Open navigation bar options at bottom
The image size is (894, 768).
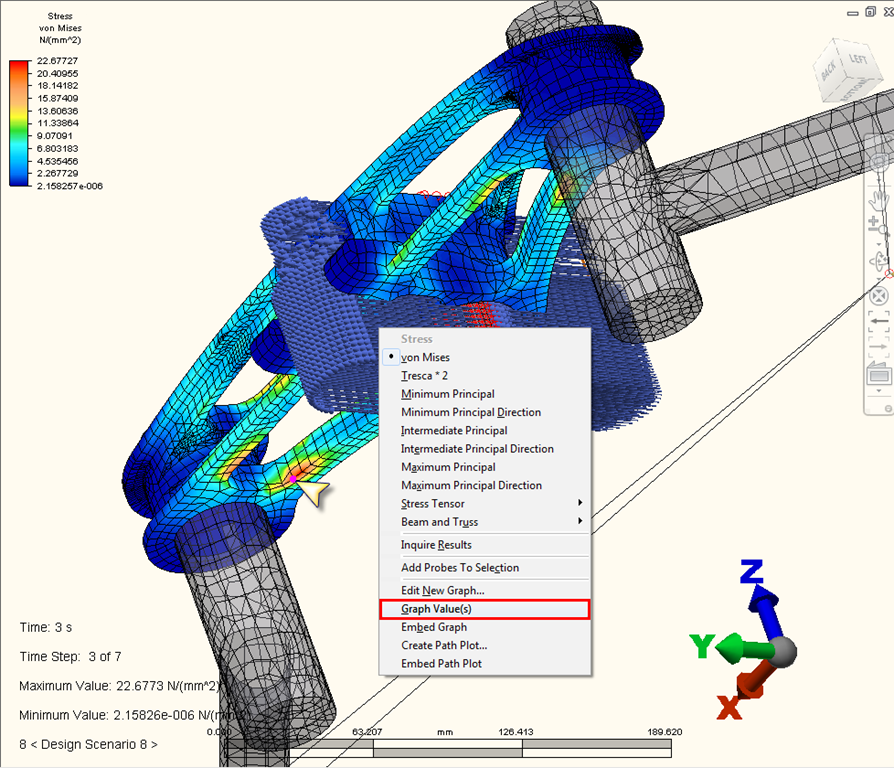point(888,408)
